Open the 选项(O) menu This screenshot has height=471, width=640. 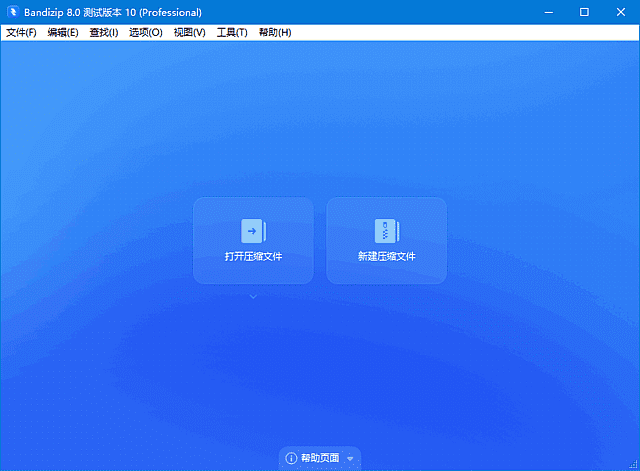click(146, 33)
